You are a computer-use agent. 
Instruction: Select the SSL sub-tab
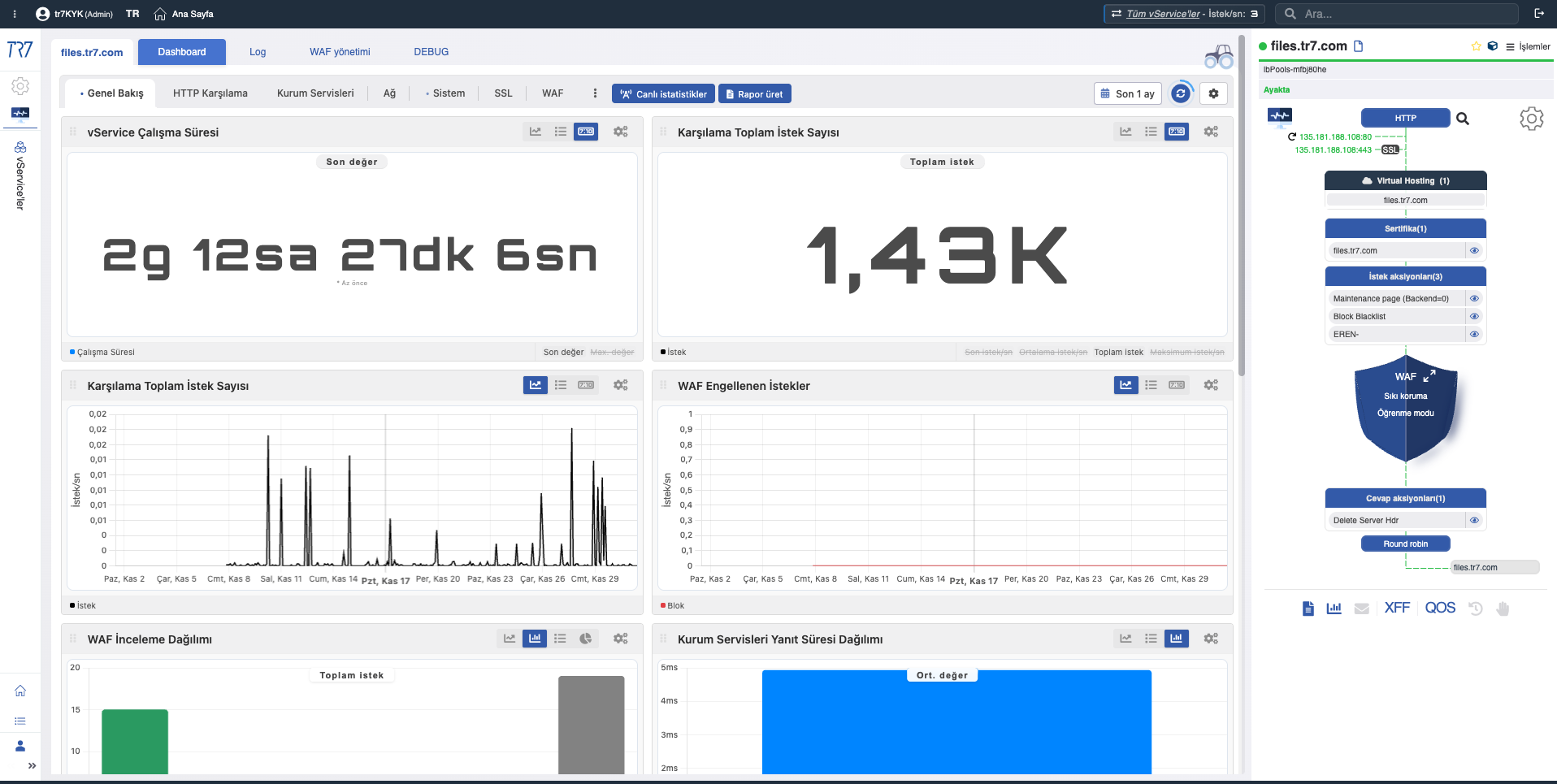504,93
